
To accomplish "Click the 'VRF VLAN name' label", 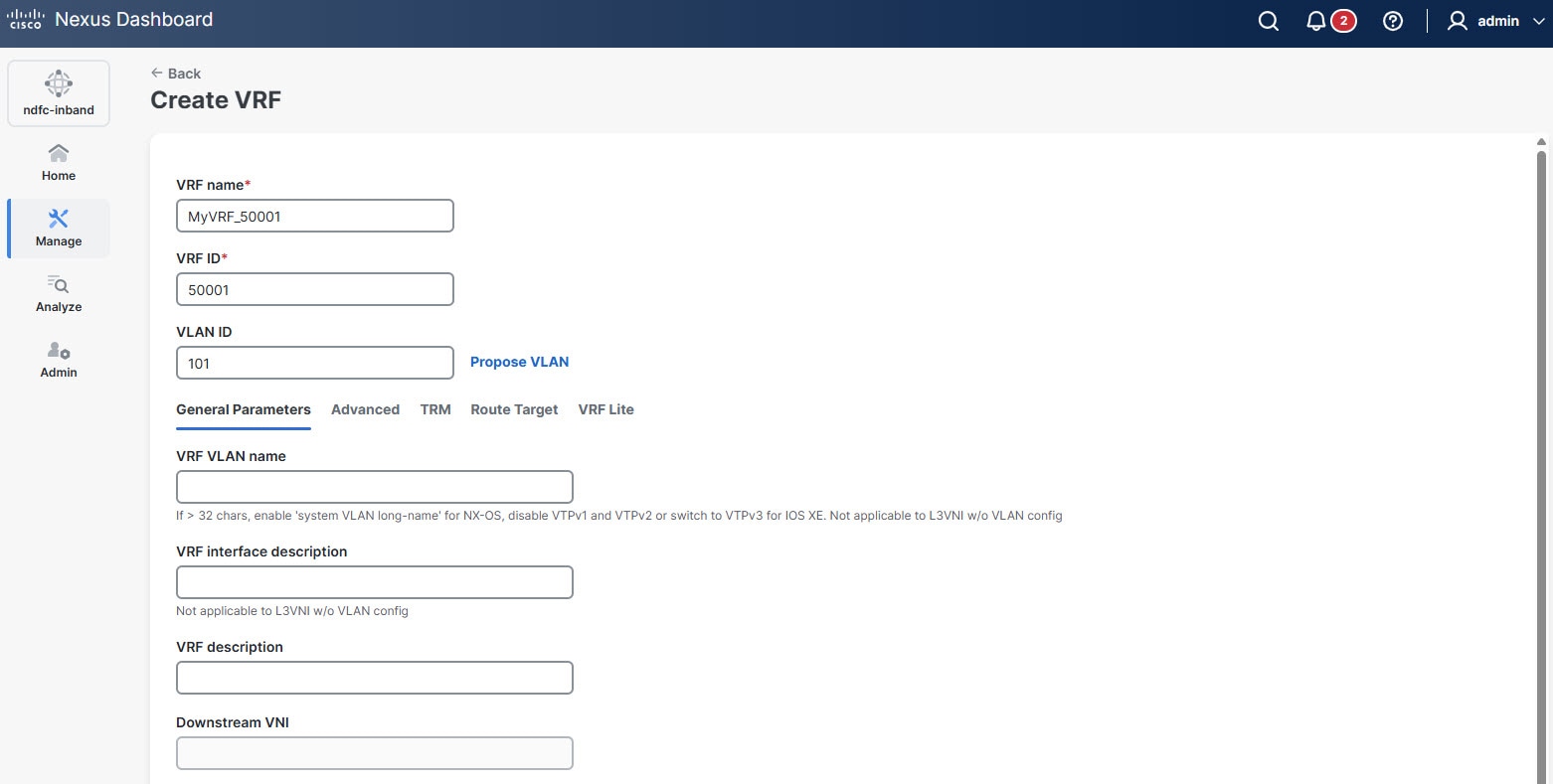I will coord(231,456).
